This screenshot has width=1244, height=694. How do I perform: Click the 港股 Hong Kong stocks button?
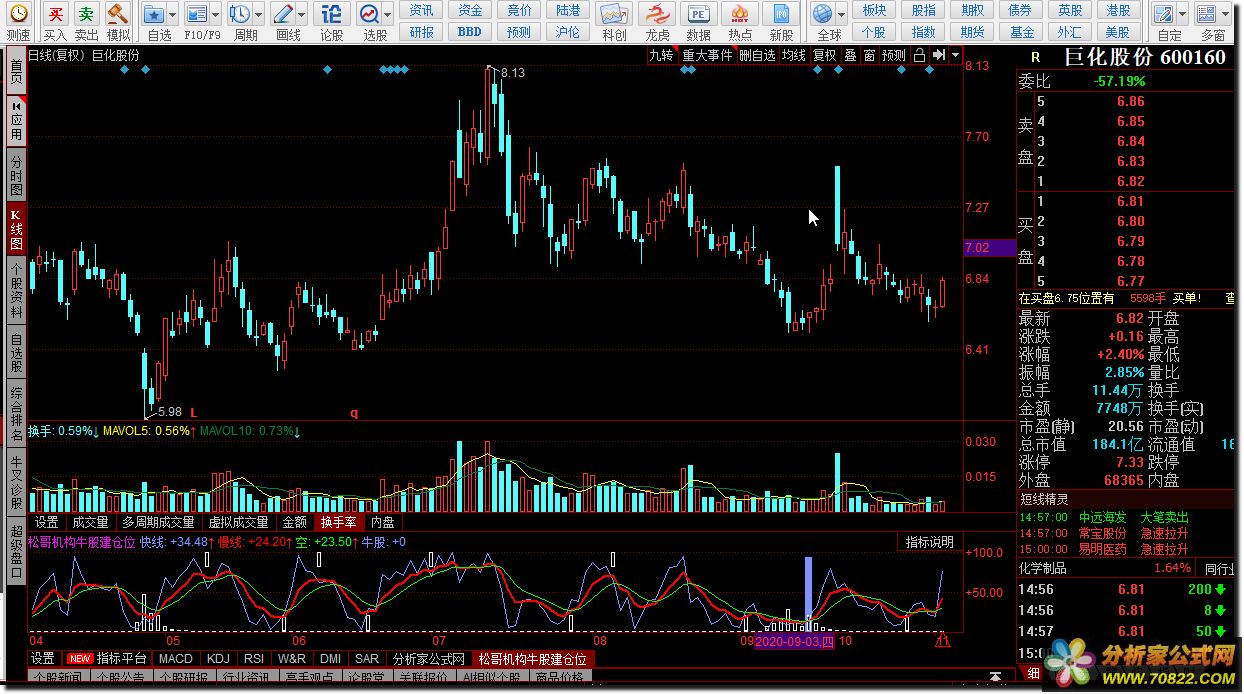click(1118, 10)
